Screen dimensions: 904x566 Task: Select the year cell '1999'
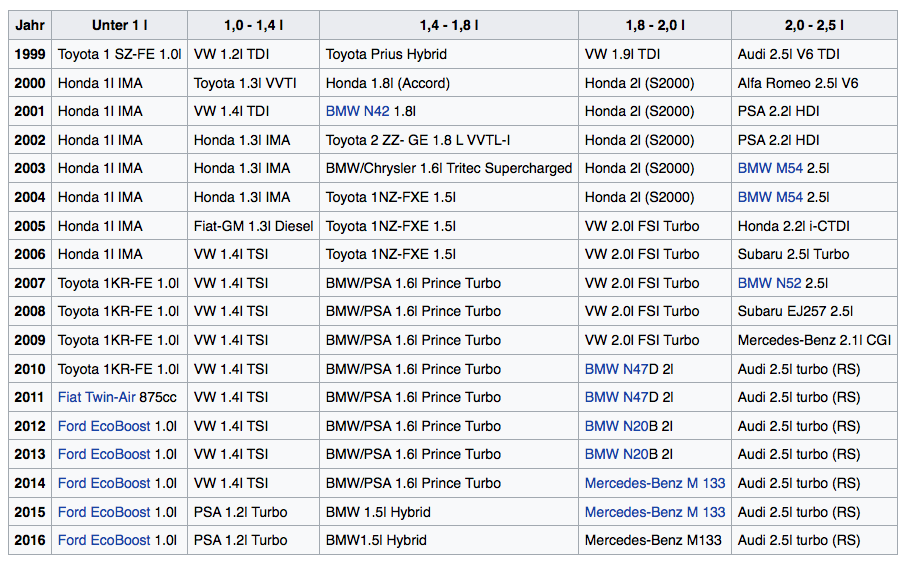pyautogui.click(x=30, y=54)
